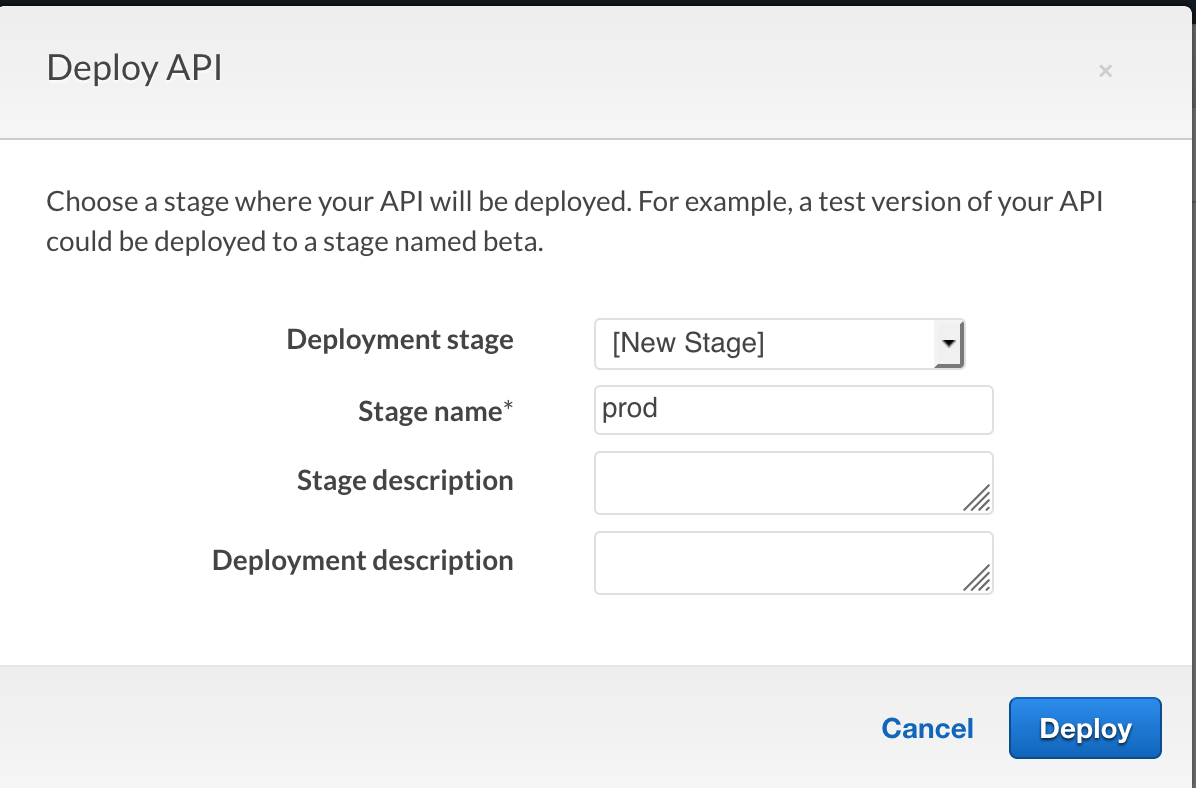
Task: Click into the Stage name field
Action: (x=793, y=410)
